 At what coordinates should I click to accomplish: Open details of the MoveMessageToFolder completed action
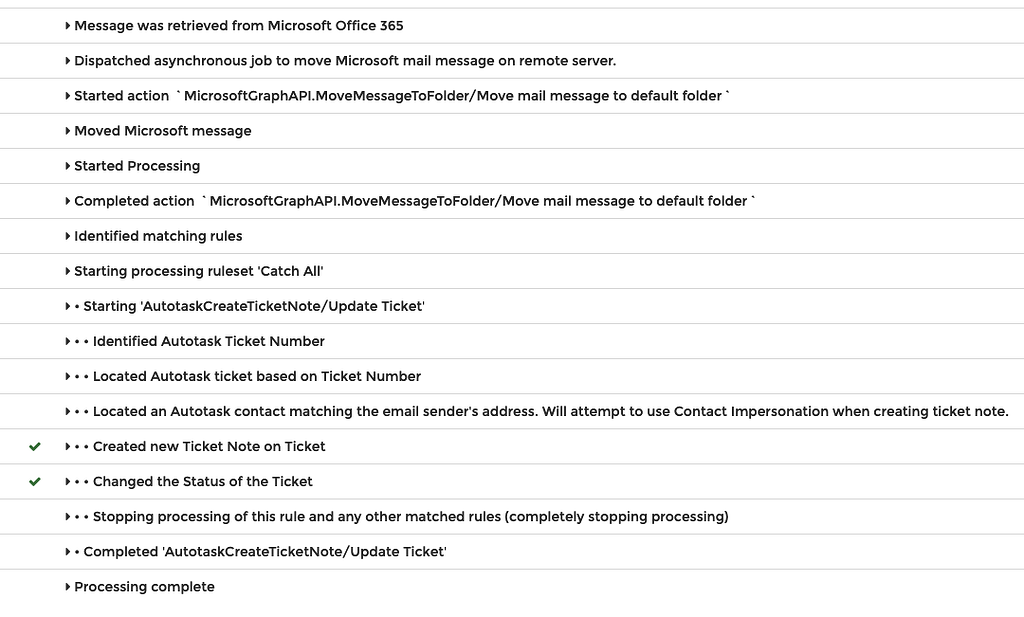pos(67,200)
